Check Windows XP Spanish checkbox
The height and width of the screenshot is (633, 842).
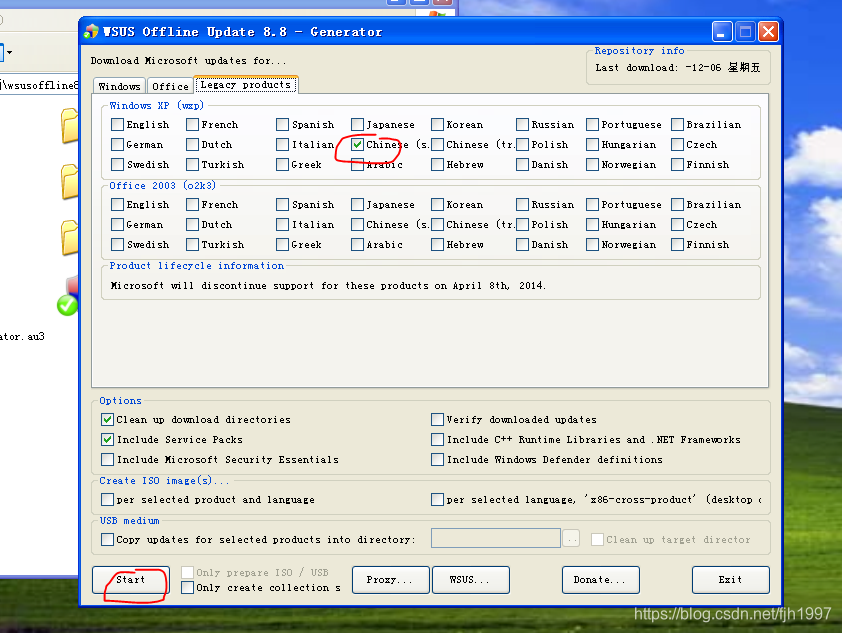point(282,125)
